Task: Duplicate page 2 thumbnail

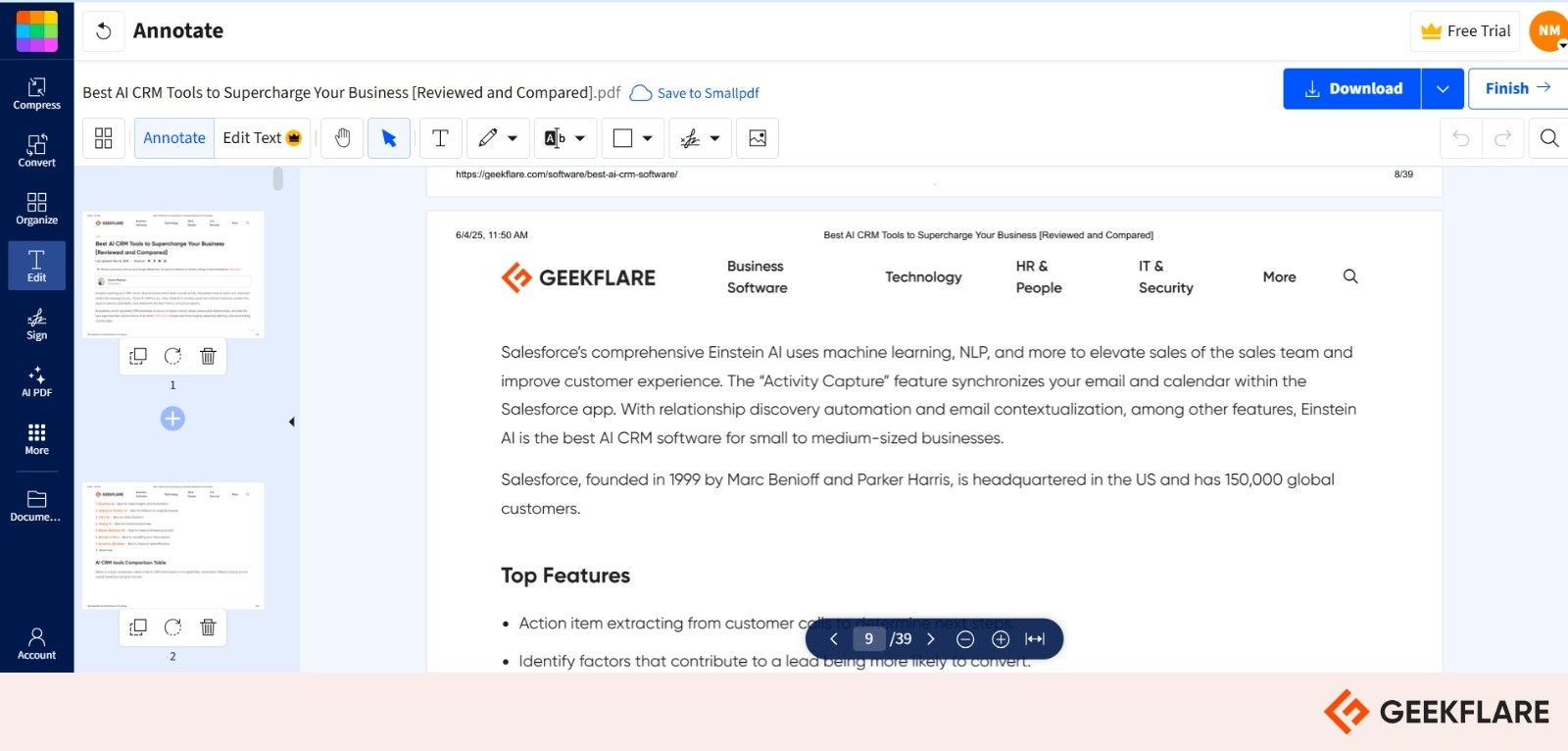Action: pyautogui.click(x=138, y=627)
